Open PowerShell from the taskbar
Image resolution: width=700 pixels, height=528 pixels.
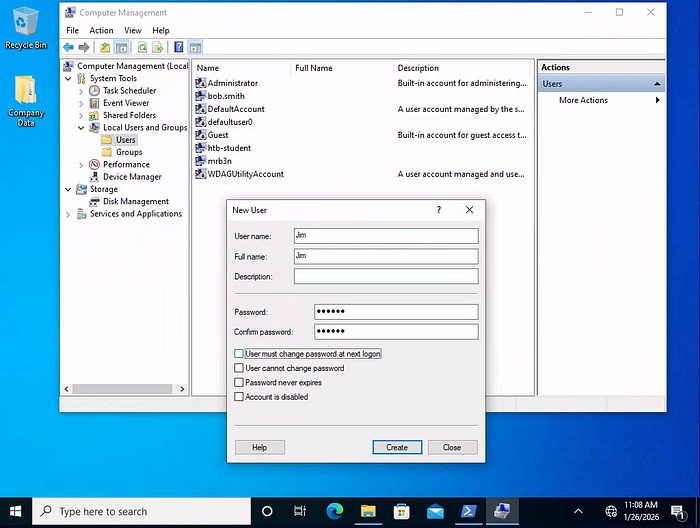click(x=468, y=511)
